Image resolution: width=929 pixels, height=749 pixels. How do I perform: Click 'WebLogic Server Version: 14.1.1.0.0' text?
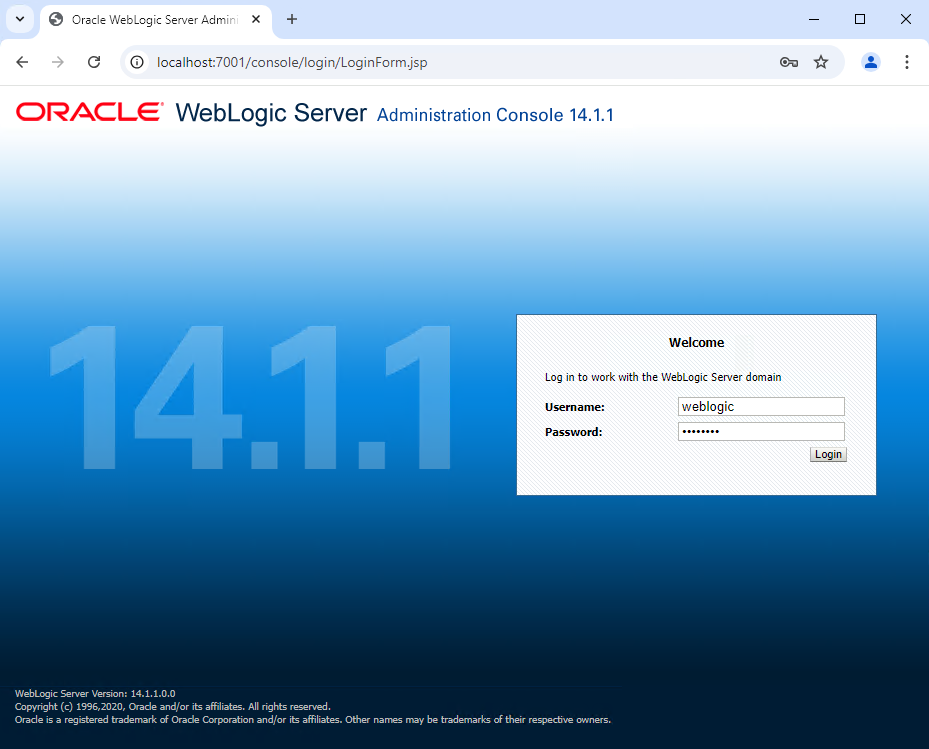pos(95,693)
